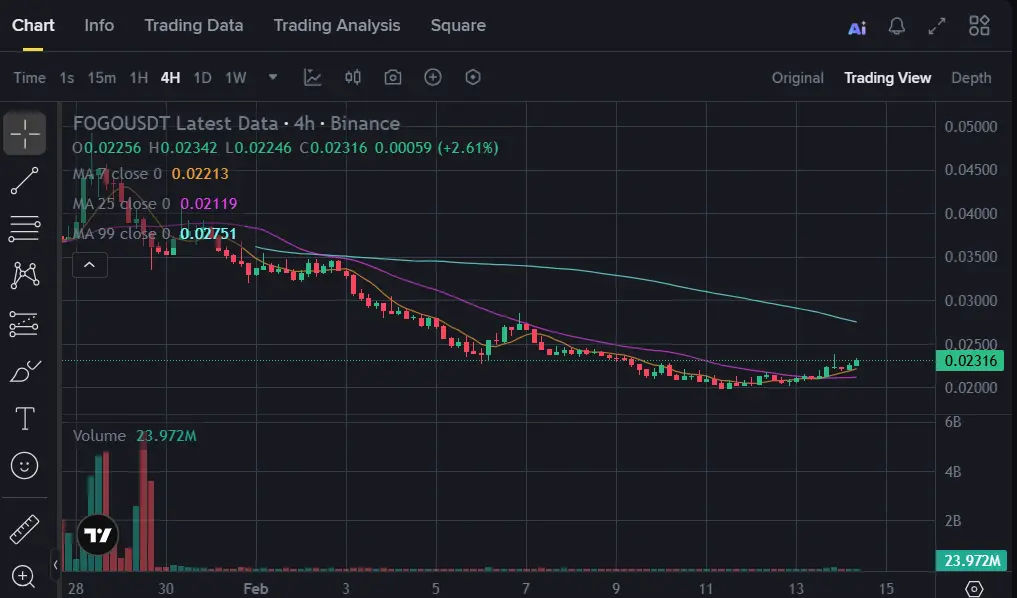Open chart settings hexagon icon
Viewport: 1017px width, 598px height.
click(473, 78)
